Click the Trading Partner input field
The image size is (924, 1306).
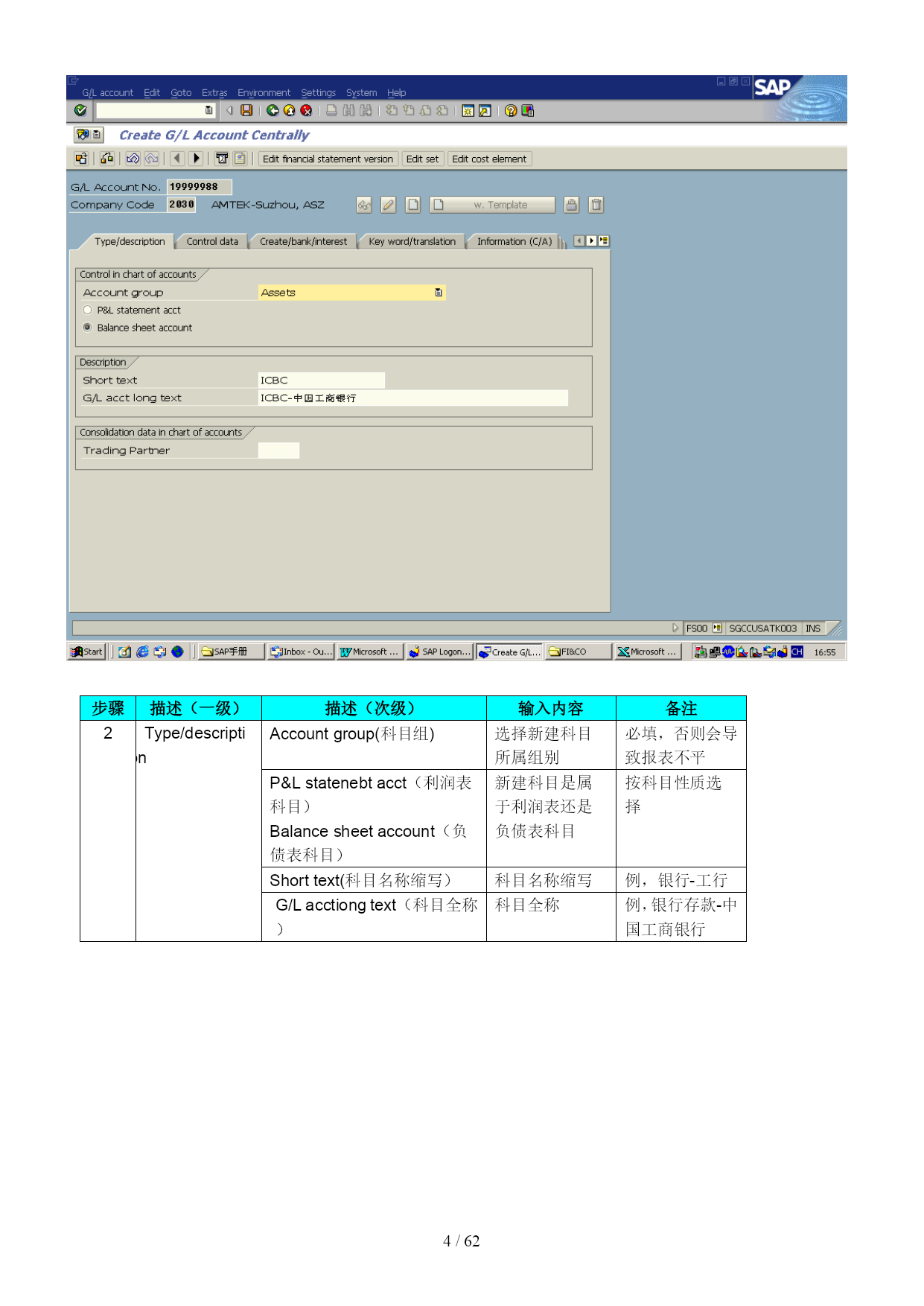click(278, 450)
